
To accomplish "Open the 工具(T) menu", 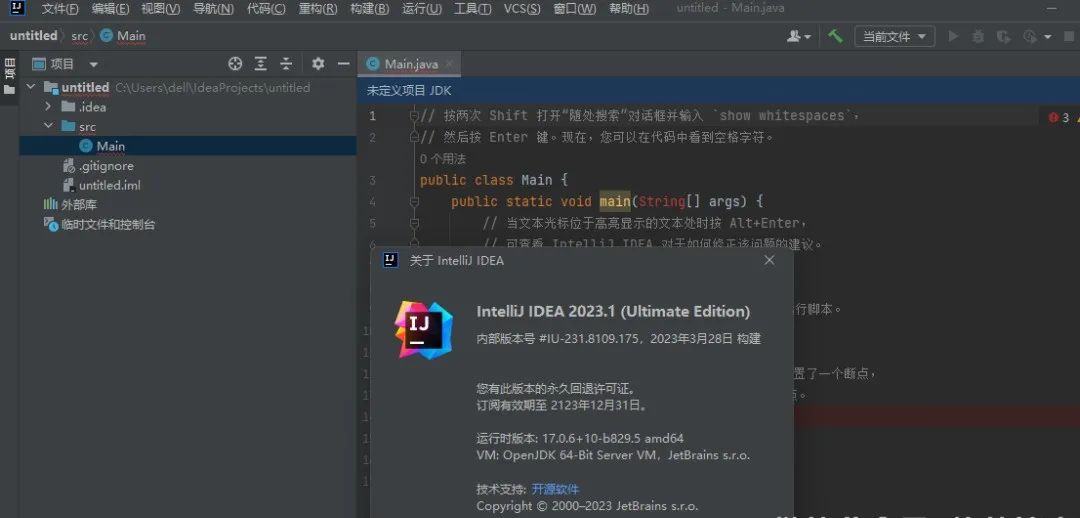I will click(x=472, y=9).
